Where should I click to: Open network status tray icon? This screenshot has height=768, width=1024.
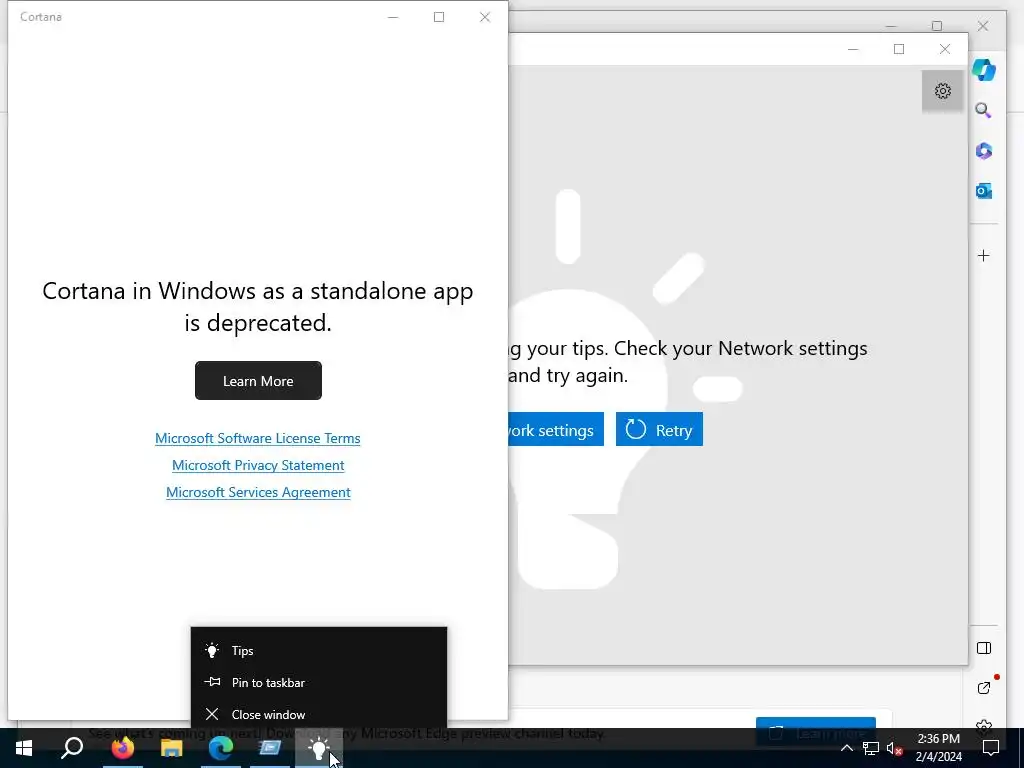tap(871, 748)
